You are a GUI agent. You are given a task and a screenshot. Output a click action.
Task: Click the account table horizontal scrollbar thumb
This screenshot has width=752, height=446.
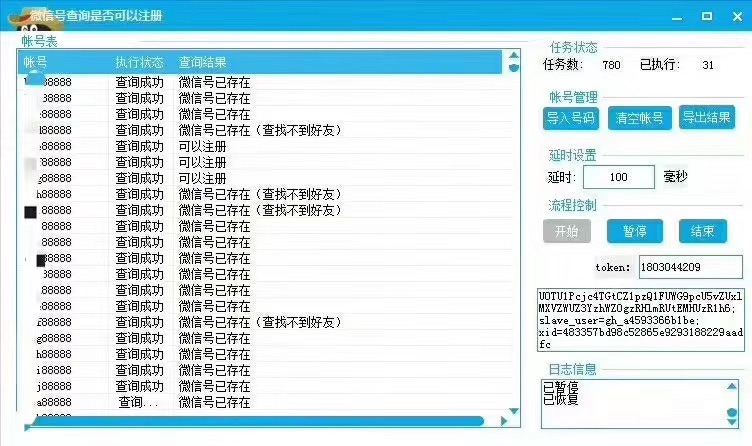257,421
